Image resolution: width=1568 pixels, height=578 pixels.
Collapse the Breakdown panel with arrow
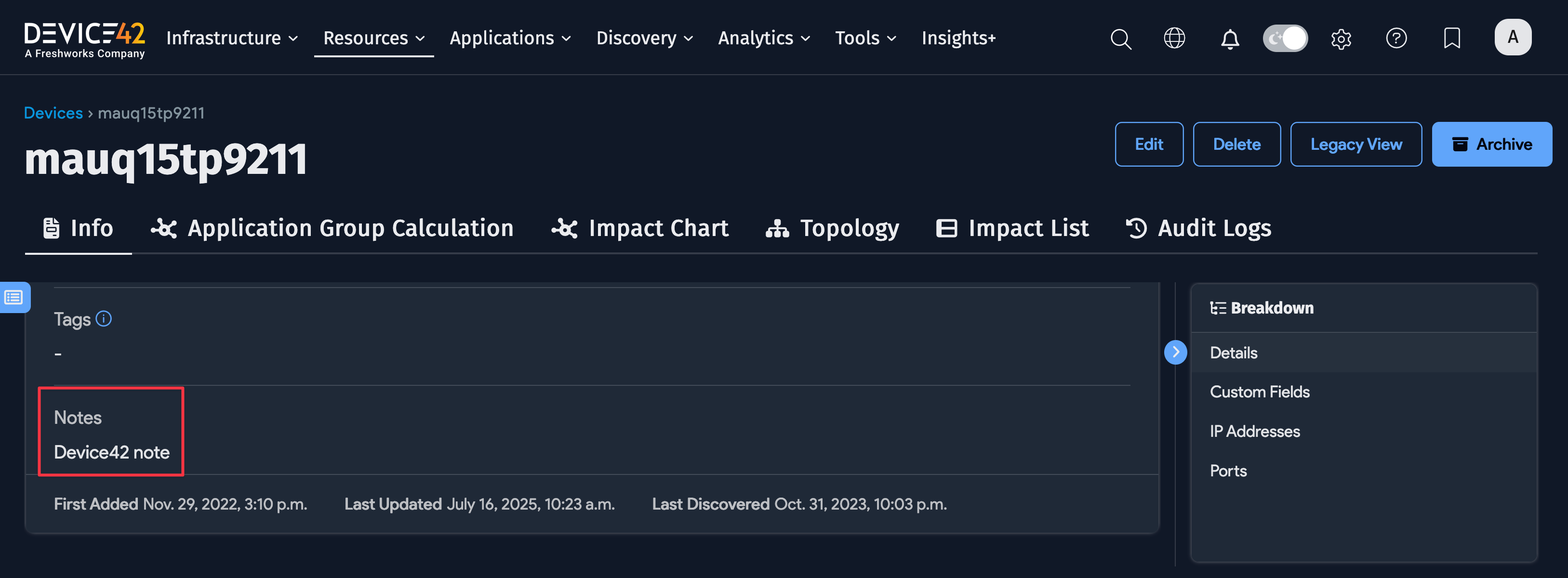click(1175, 352)
